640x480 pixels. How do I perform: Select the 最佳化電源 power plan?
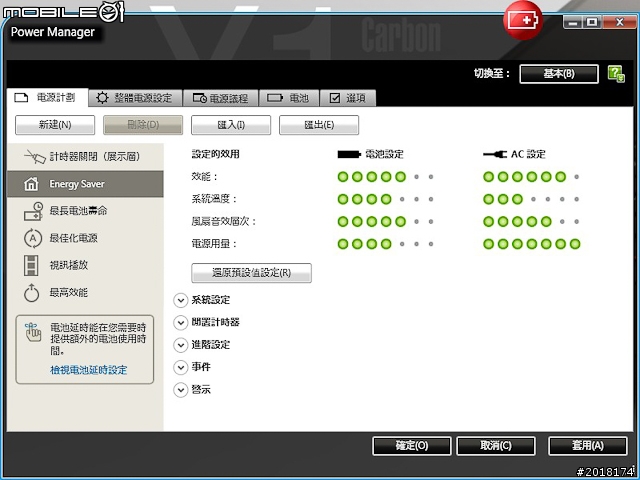click(x=85, y=238)
